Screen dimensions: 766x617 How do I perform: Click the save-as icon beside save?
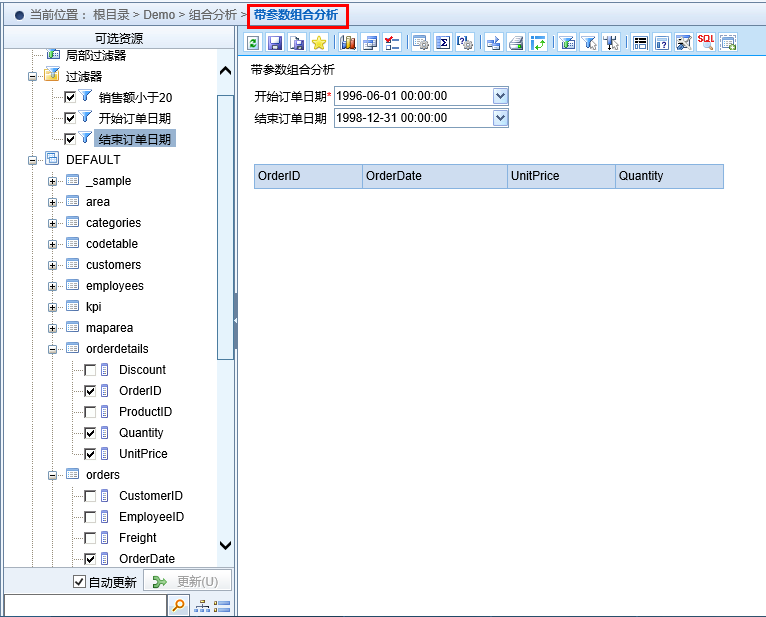pyautogui.click(x=297, y=43)
